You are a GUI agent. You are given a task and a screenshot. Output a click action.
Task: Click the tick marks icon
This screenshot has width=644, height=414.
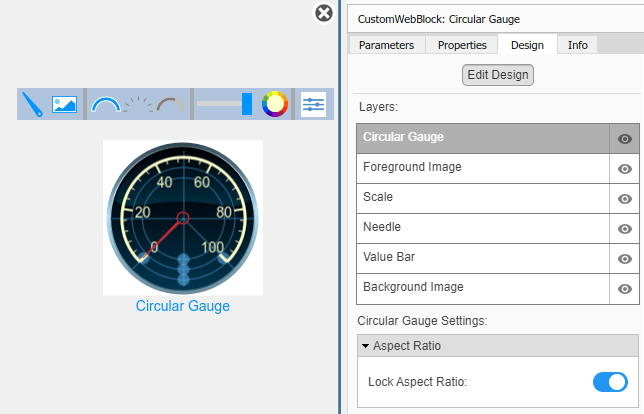coord(138,104)
